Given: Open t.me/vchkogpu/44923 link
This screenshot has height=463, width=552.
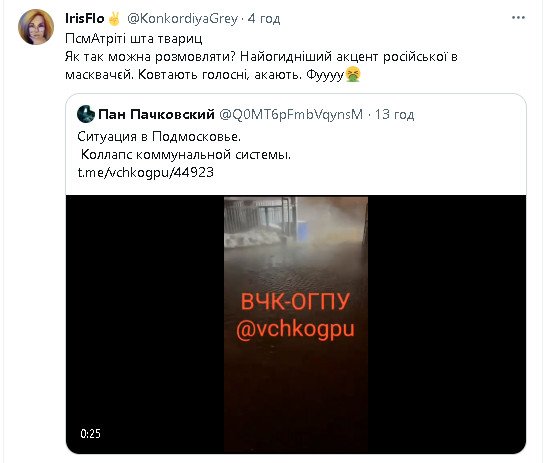Looking at the screenshot, I should click(x=146, y=173).
